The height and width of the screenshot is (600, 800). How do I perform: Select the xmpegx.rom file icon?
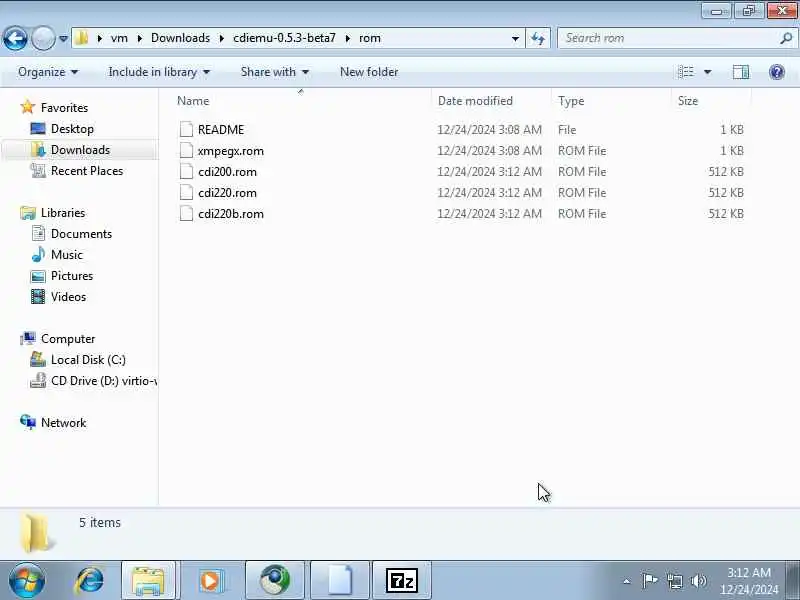tap(186, 151)
